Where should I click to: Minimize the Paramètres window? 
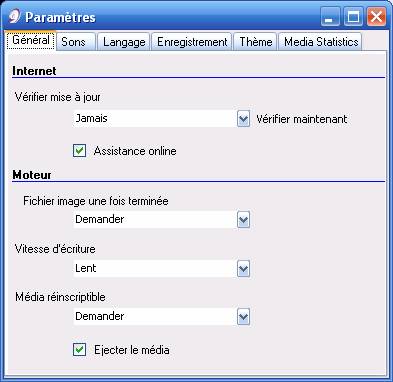(x=330, y=16)
